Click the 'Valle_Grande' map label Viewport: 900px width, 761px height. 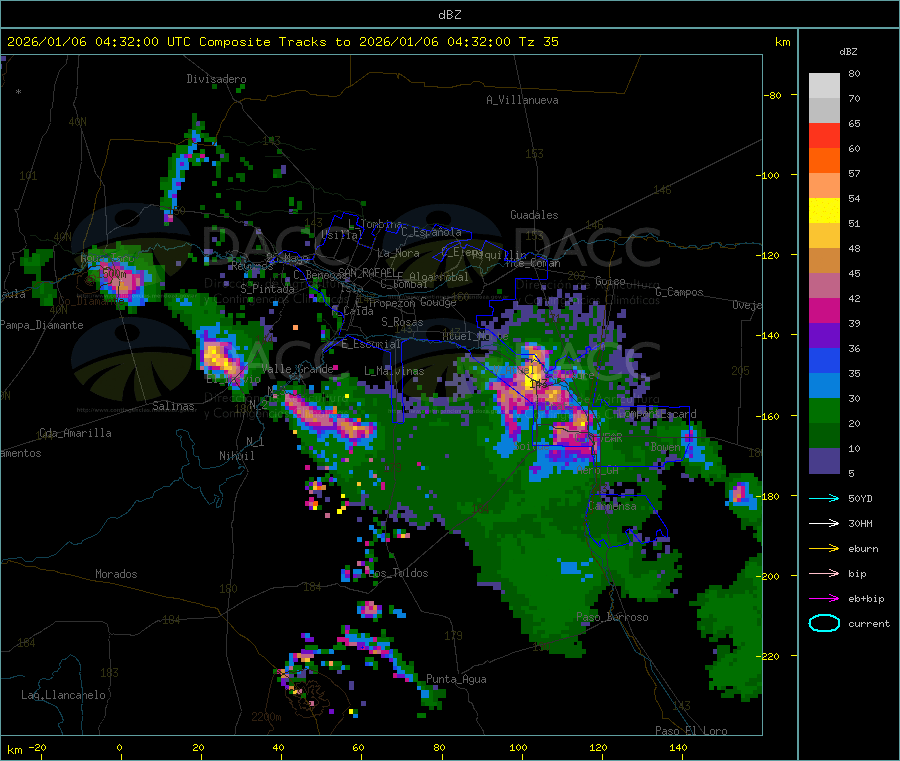(297, 368)
